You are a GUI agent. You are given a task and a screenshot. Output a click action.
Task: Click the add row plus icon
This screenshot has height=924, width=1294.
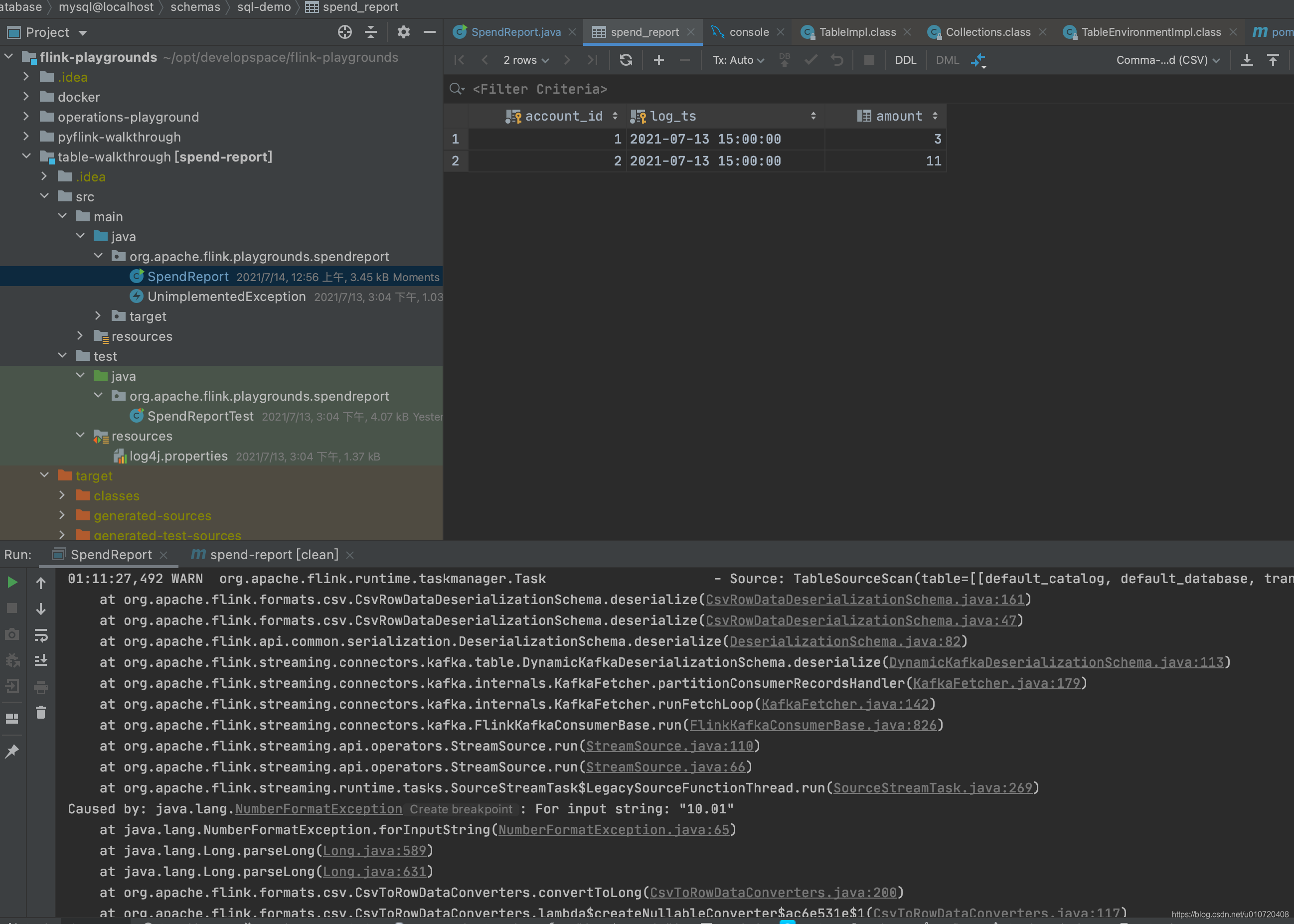point(658,60)
